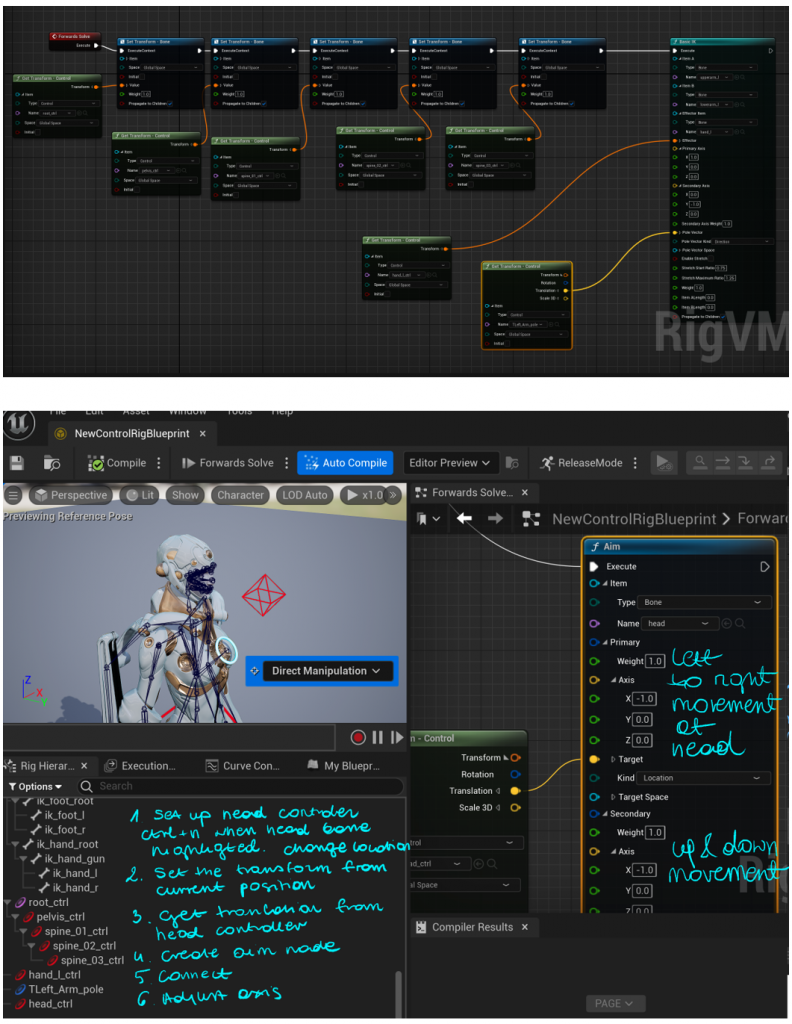Select the ik_foot_l bone row
Image resolution: width=792 pixels, height=1024 pixels.
pyautogui.click(x=64, y=815)
